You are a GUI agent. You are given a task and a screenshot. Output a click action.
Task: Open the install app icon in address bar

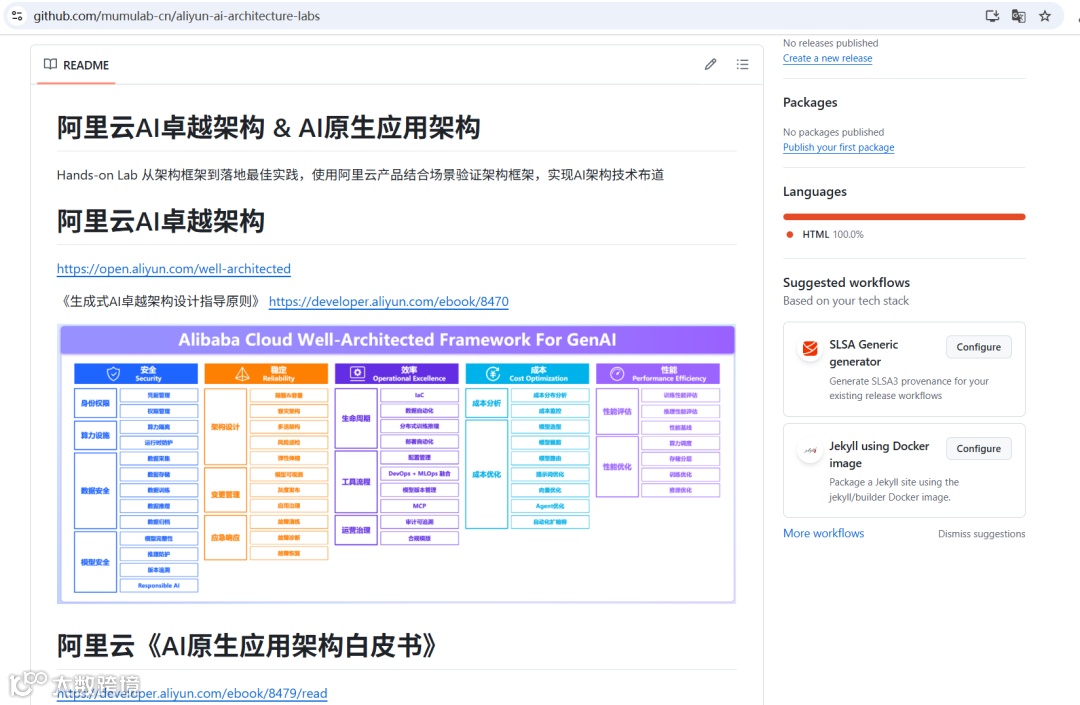(992, 16)
